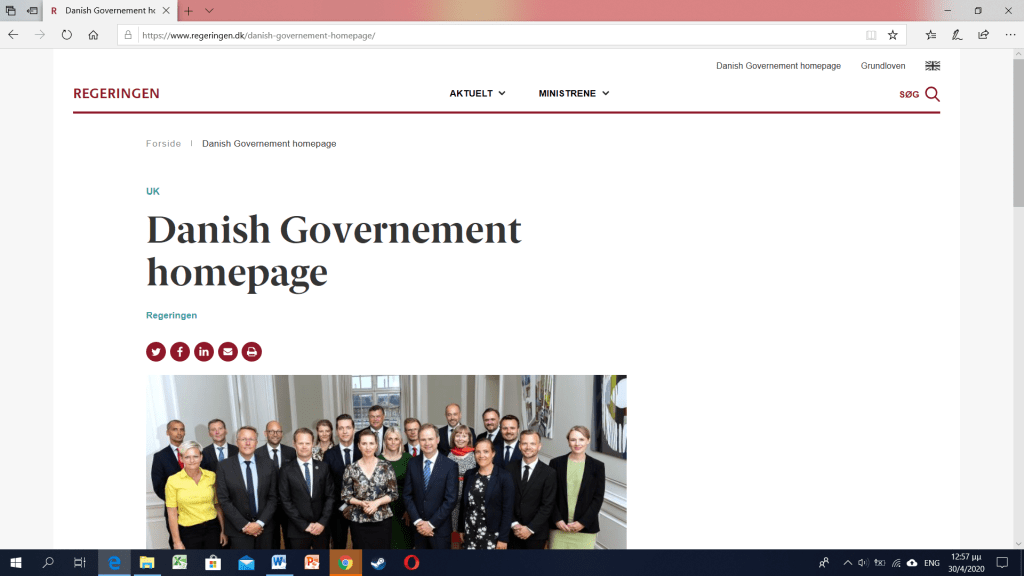
Task: Switch language via UK flag icon
Action: click(x=932, y=66)
